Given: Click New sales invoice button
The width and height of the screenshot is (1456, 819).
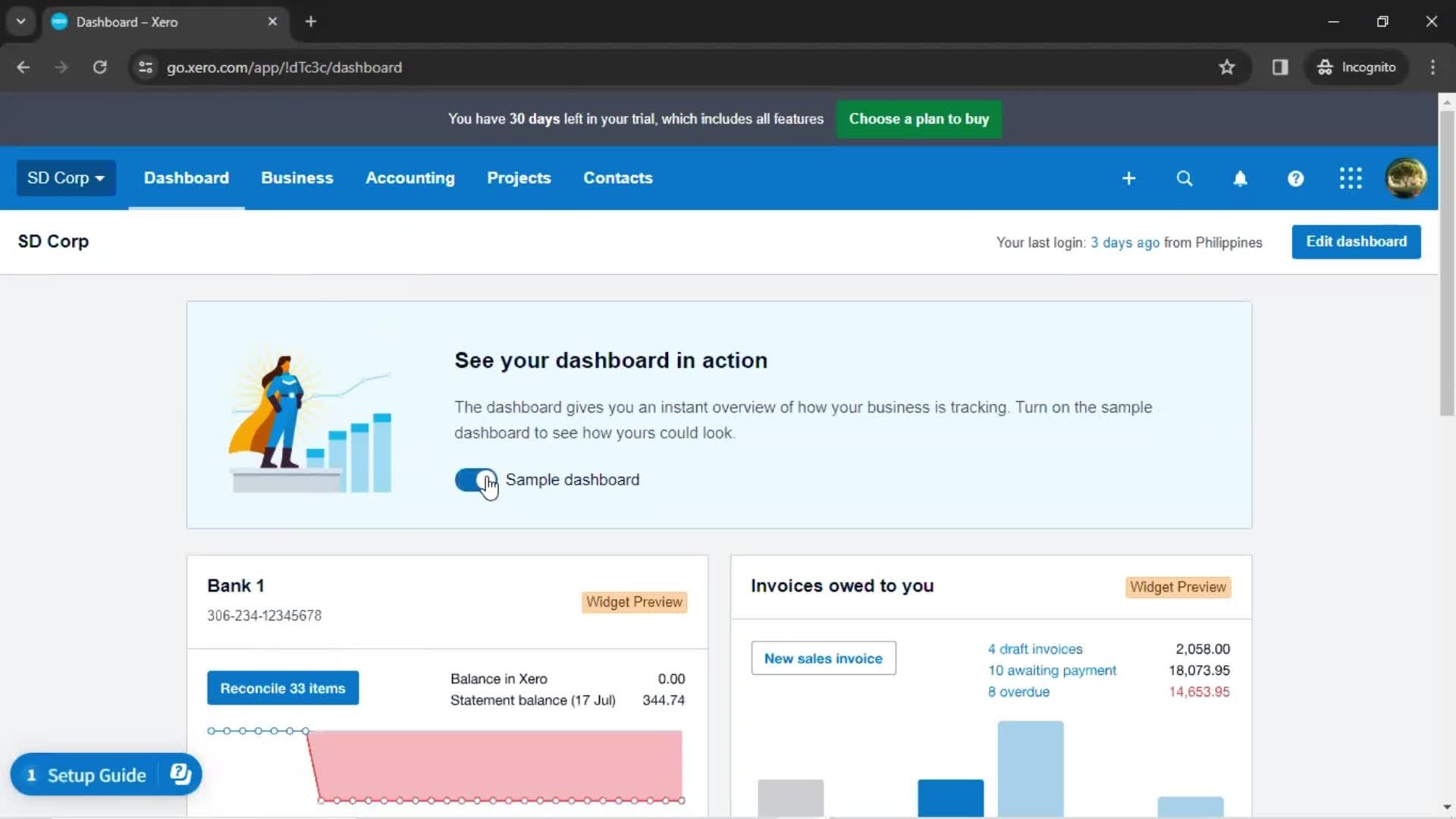Looking at the screenshot, I should coord(824,658).
